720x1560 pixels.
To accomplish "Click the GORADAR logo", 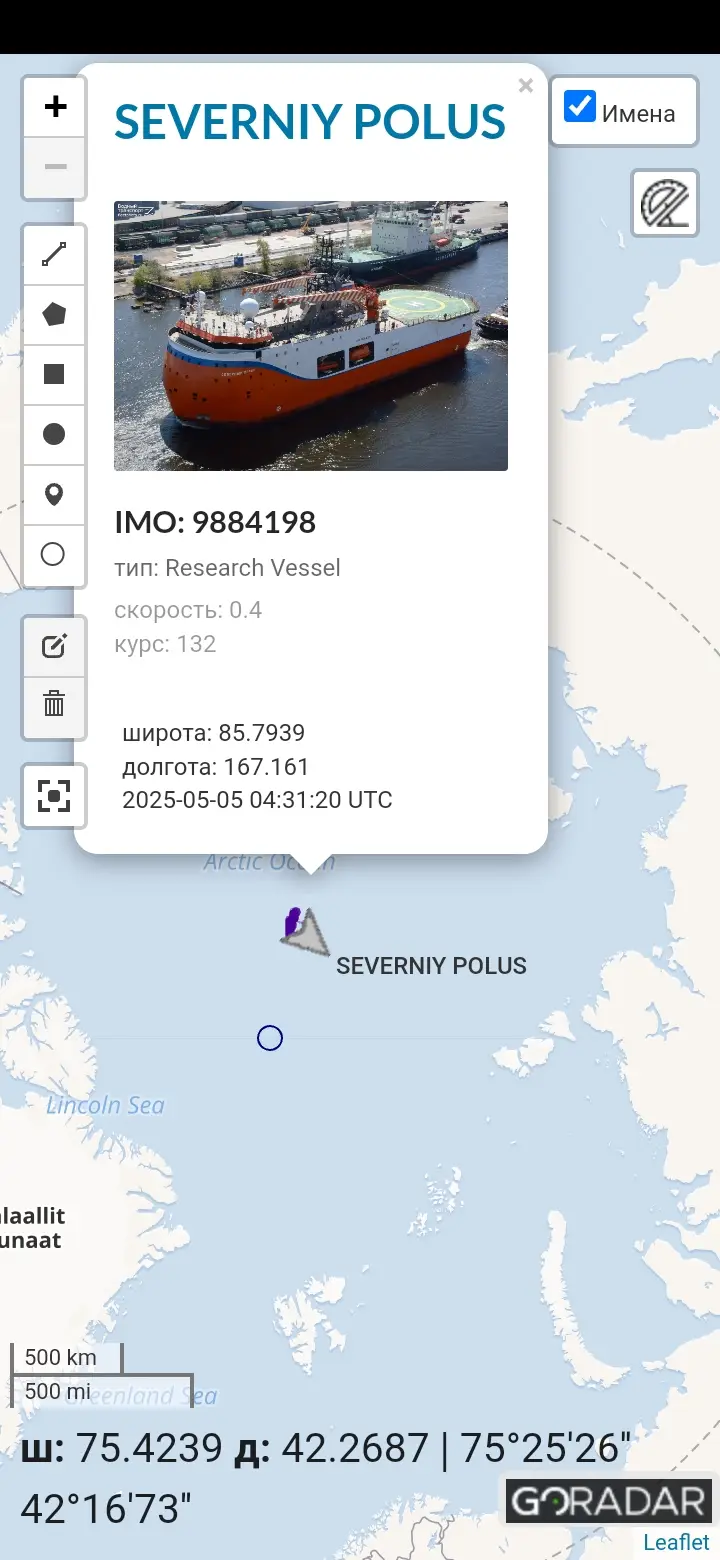I will pos(608,1500).
